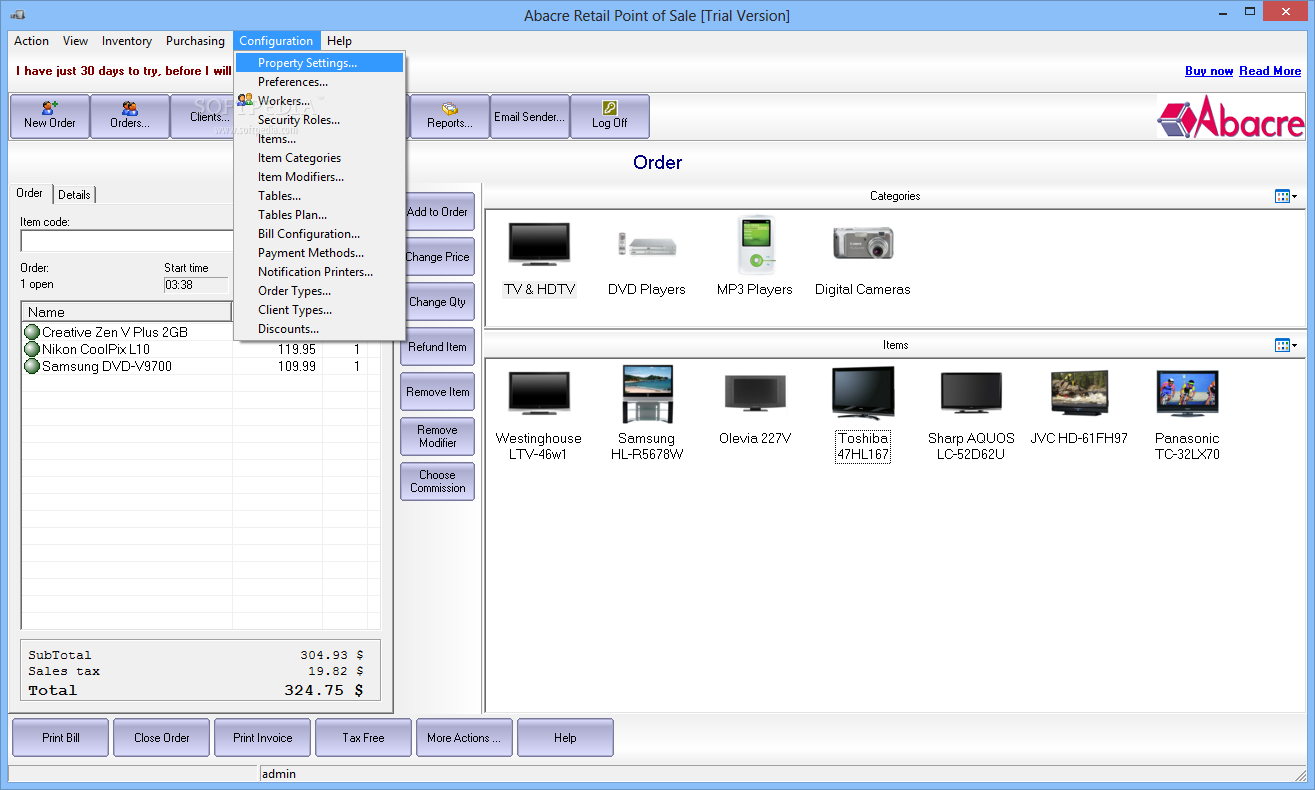1315x790 pixels.
Task: Focus the Item code input field
Action: pyautogui.click(x=127, y=241)
